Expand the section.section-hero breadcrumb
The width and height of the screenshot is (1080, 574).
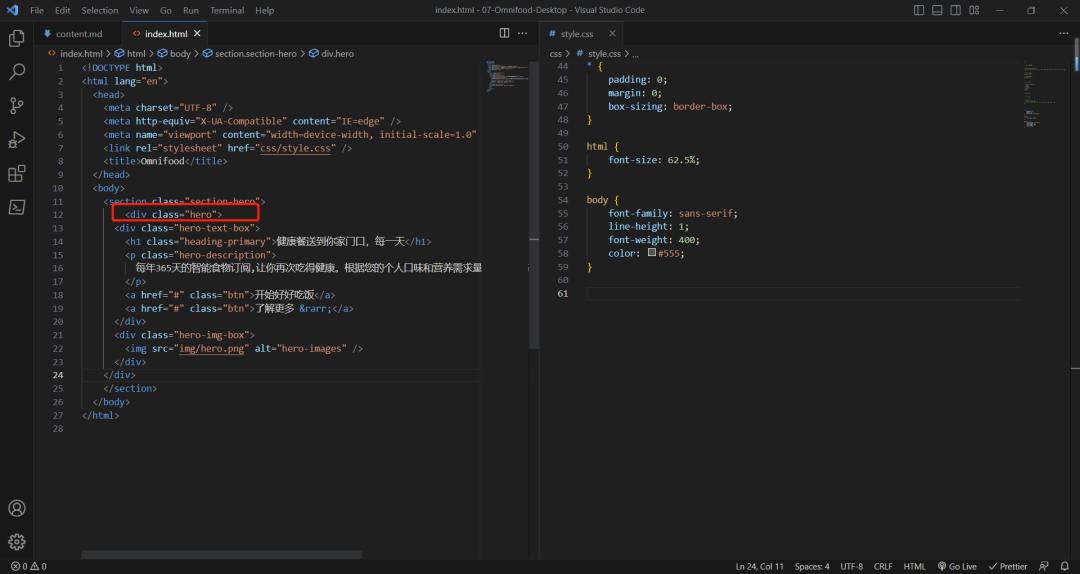[255, 53]
